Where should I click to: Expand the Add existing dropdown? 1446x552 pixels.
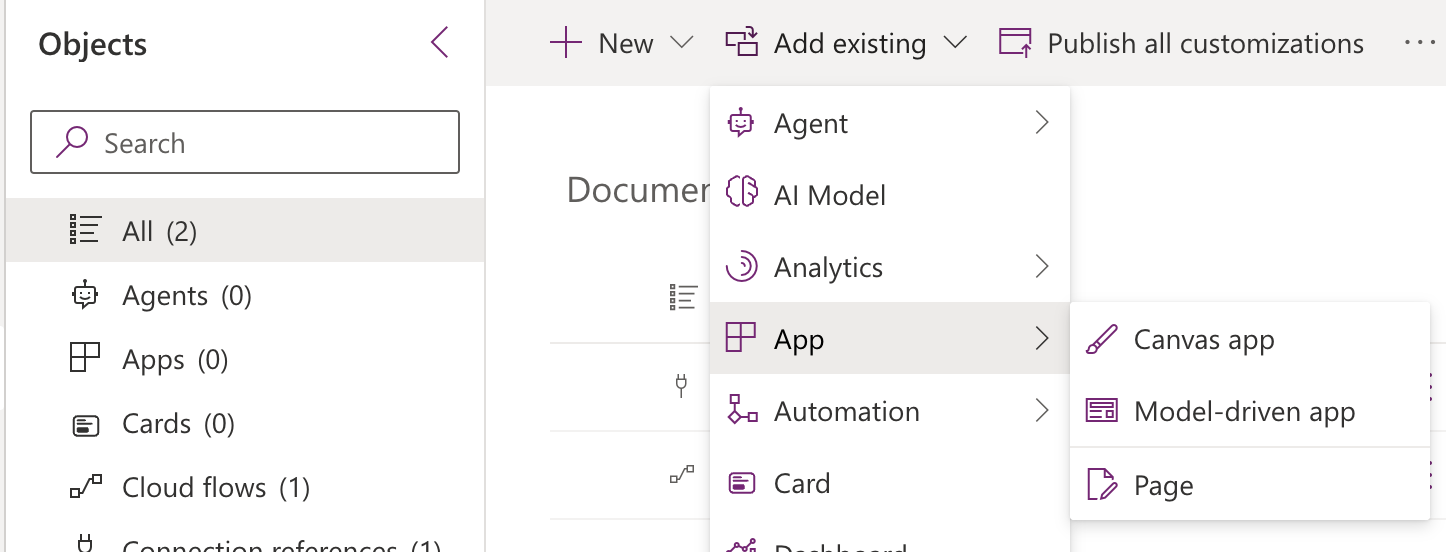coord(954,43)
